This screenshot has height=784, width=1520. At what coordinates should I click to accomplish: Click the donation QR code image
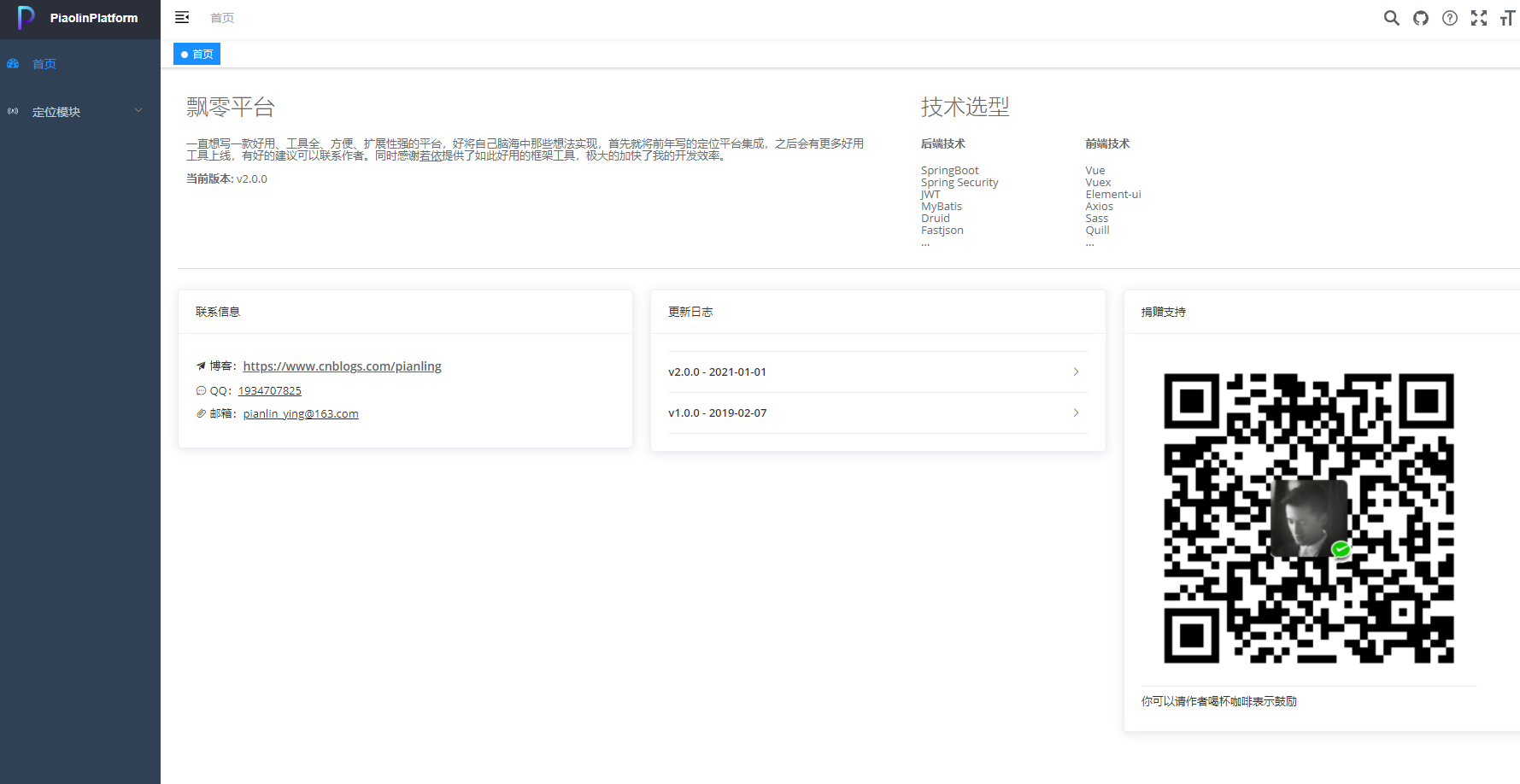[1308, 518]
